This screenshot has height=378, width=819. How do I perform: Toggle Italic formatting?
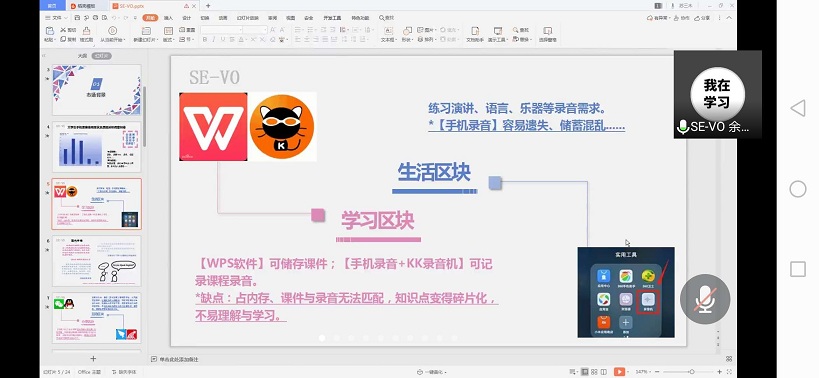(214, 40)
